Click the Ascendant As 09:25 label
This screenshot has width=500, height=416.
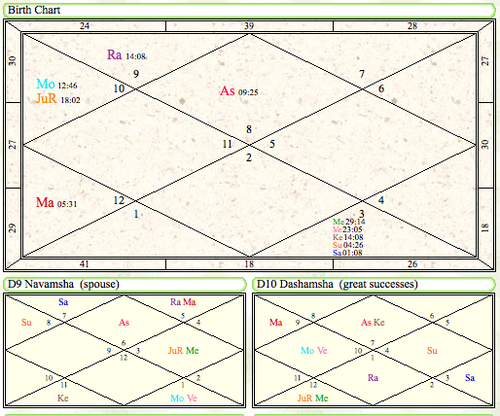[x=239, y=91]
